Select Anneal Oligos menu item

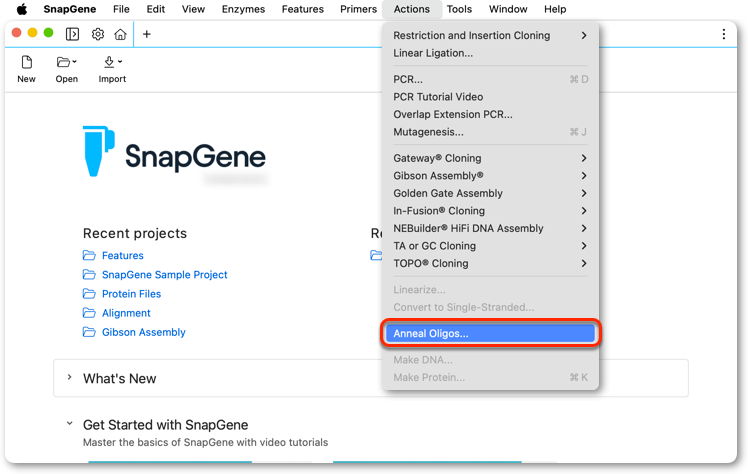[x=490, y=333]
